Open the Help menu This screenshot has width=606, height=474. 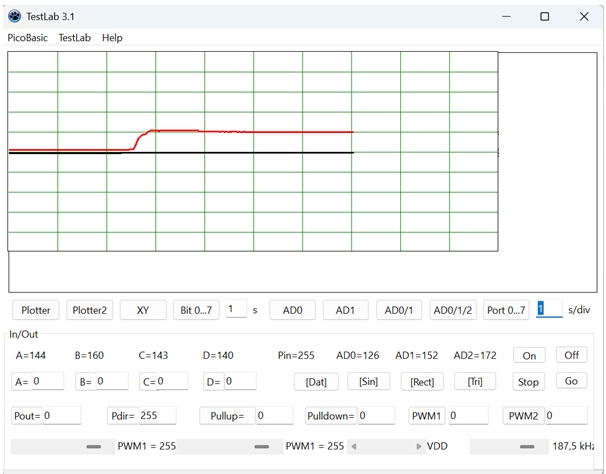click(x=112, y=37)
